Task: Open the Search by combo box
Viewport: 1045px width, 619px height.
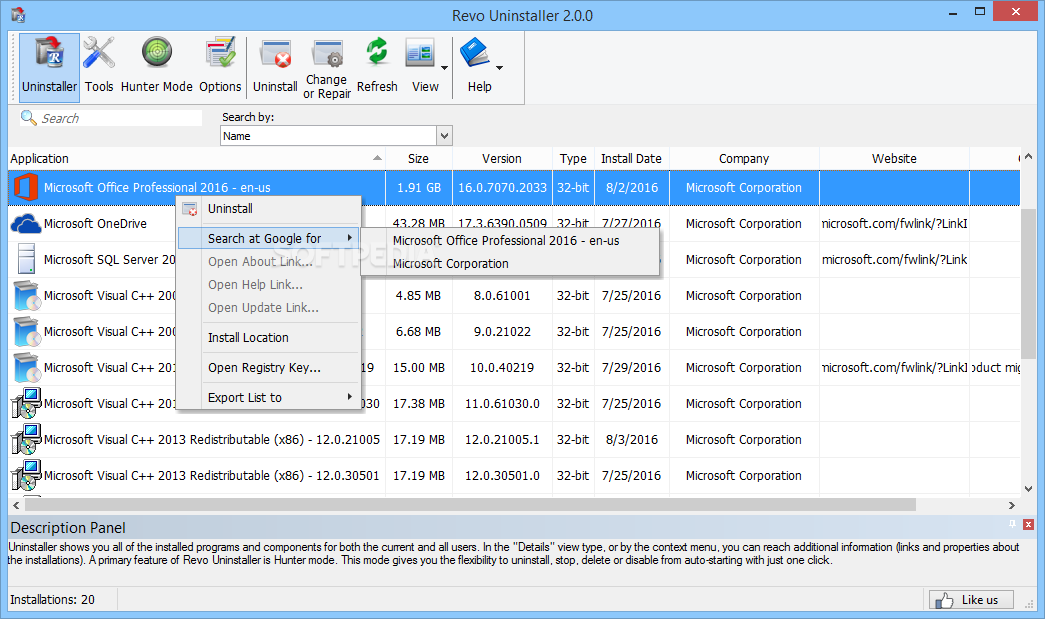Action: pos(336,136)
